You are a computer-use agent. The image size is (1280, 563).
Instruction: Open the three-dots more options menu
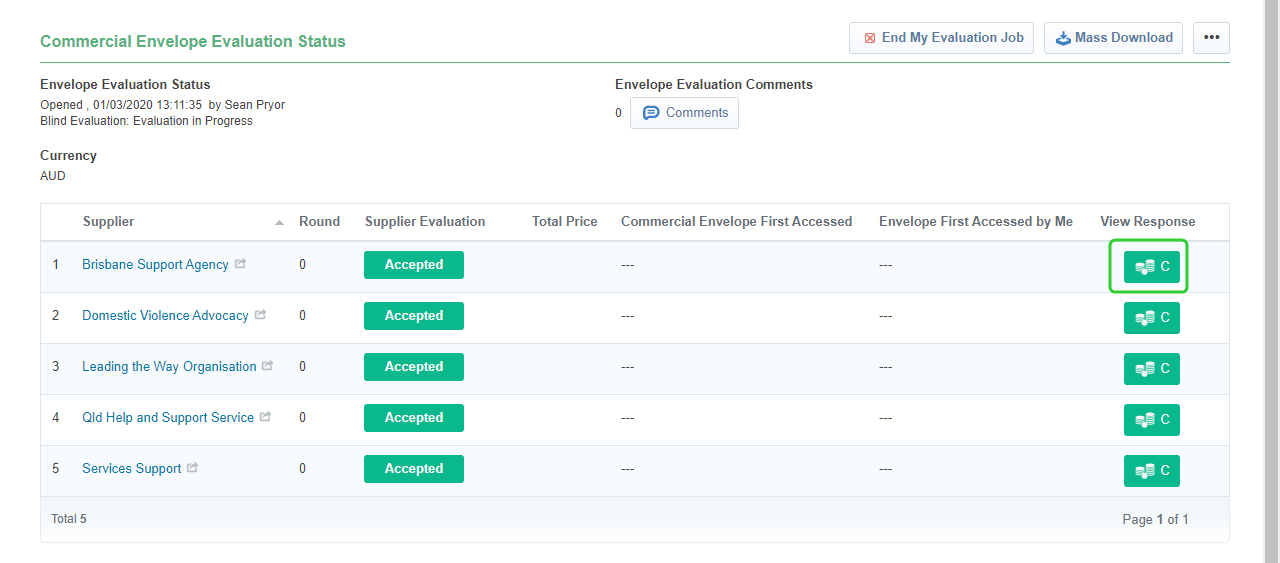coord(1211,38)
